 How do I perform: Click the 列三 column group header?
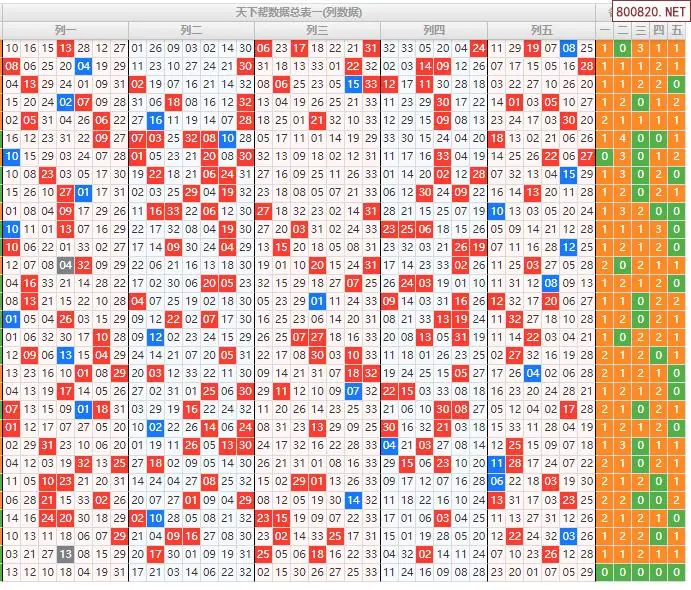click(x=317, y=30)
